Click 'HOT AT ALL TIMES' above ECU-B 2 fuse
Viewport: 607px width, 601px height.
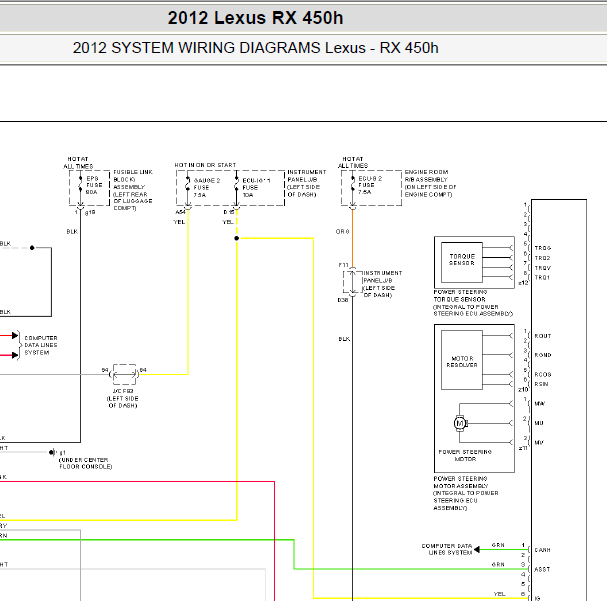click(353, 162)
